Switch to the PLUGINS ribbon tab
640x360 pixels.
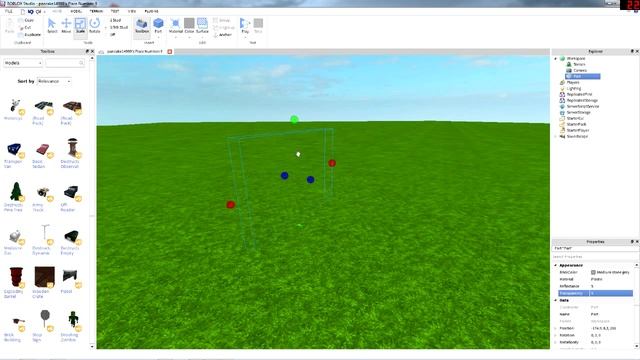click(151, 11)
